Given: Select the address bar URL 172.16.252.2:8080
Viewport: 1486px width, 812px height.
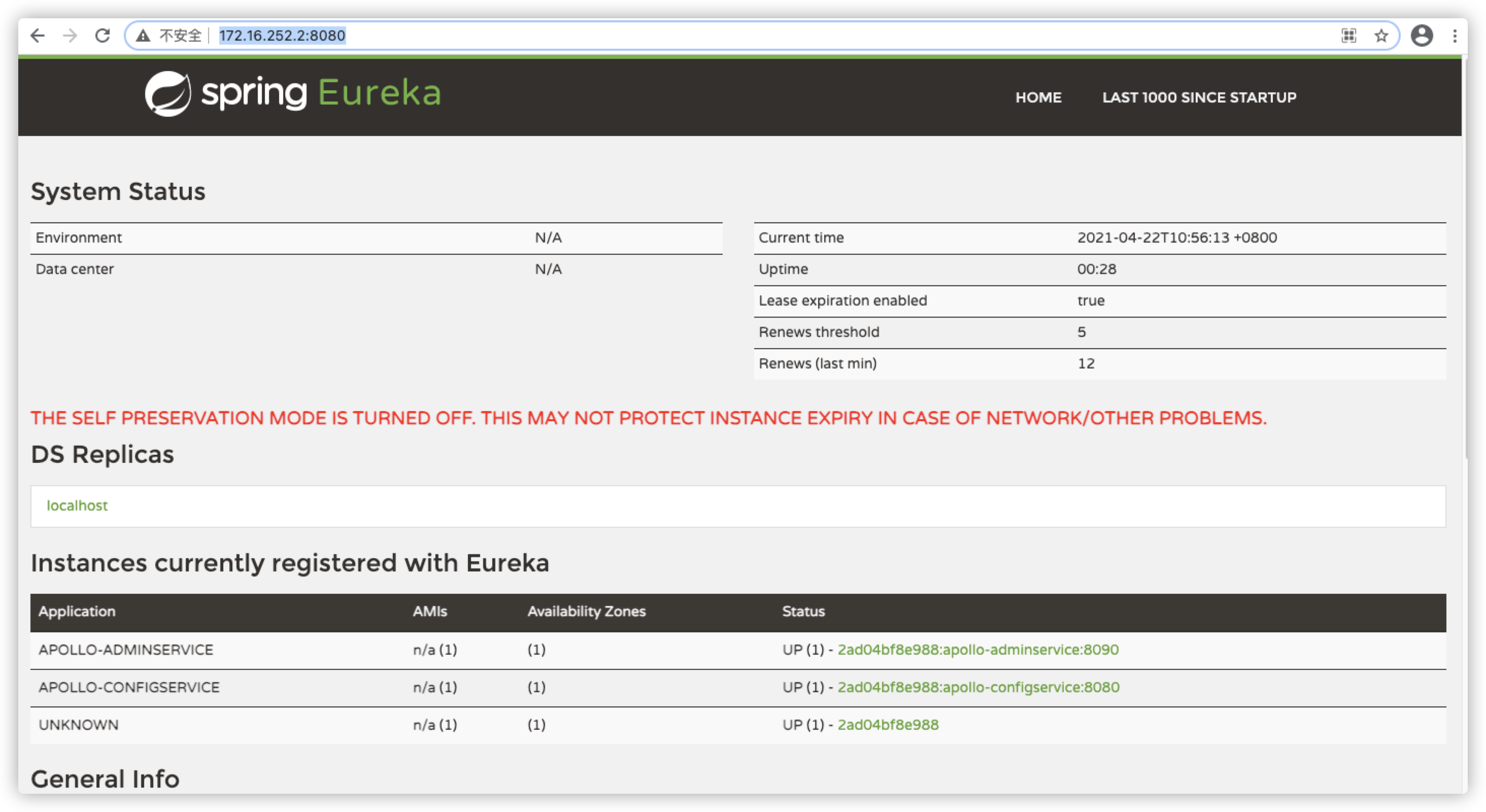Looking at the screenshot, I should click(x=282, y=36).
